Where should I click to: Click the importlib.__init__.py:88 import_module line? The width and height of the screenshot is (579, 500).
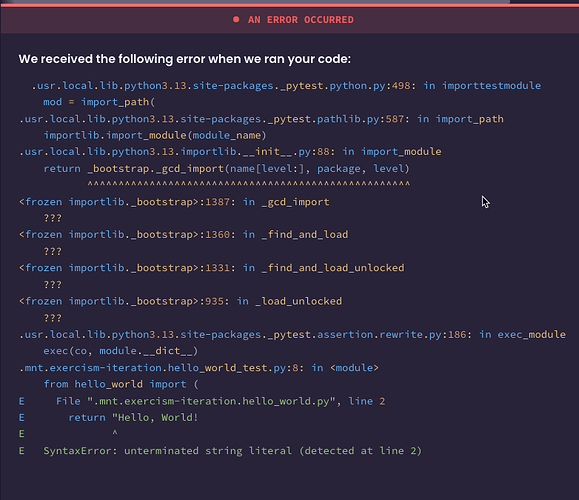click(x=230, y=152)
